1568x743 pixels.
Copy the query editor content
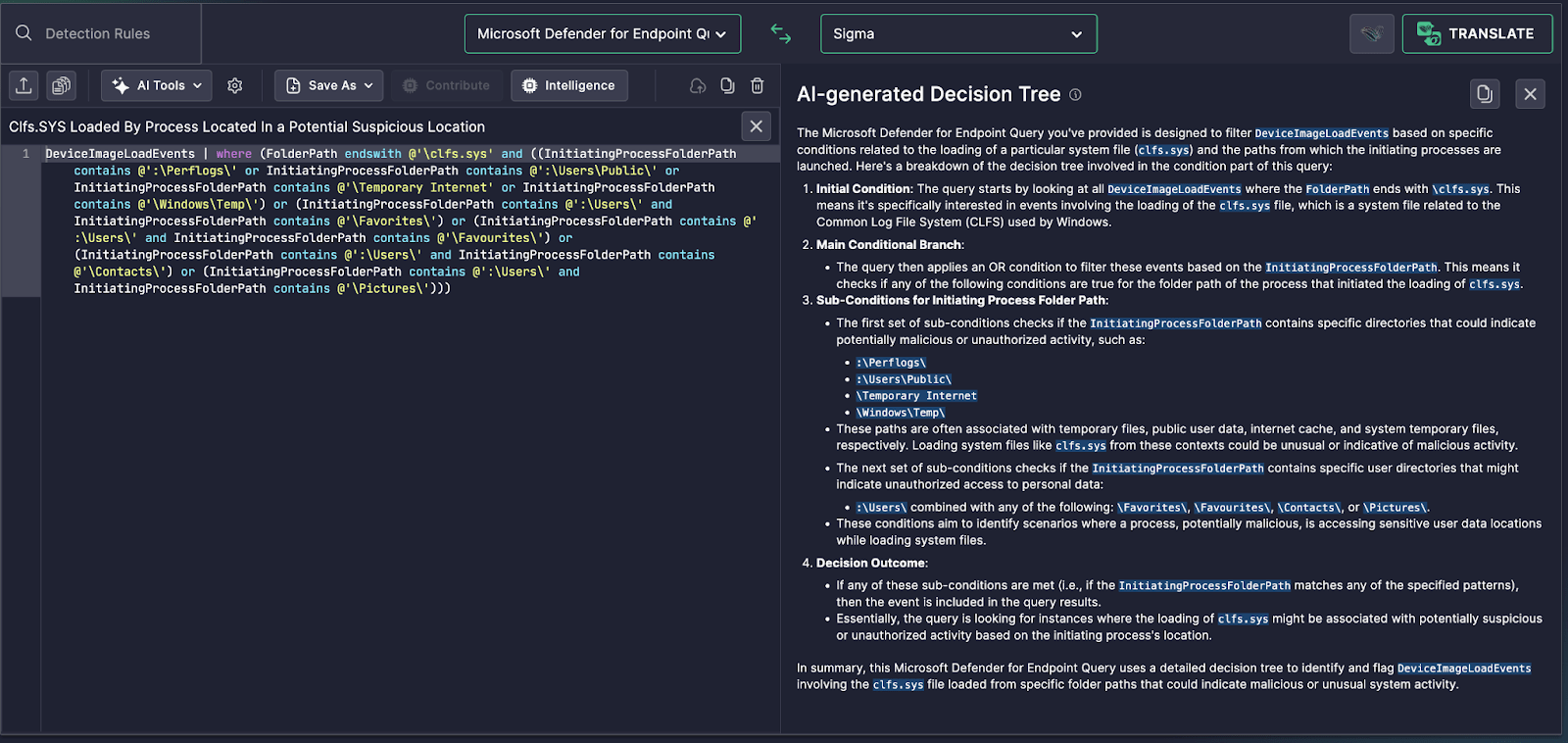coord(727,85)
